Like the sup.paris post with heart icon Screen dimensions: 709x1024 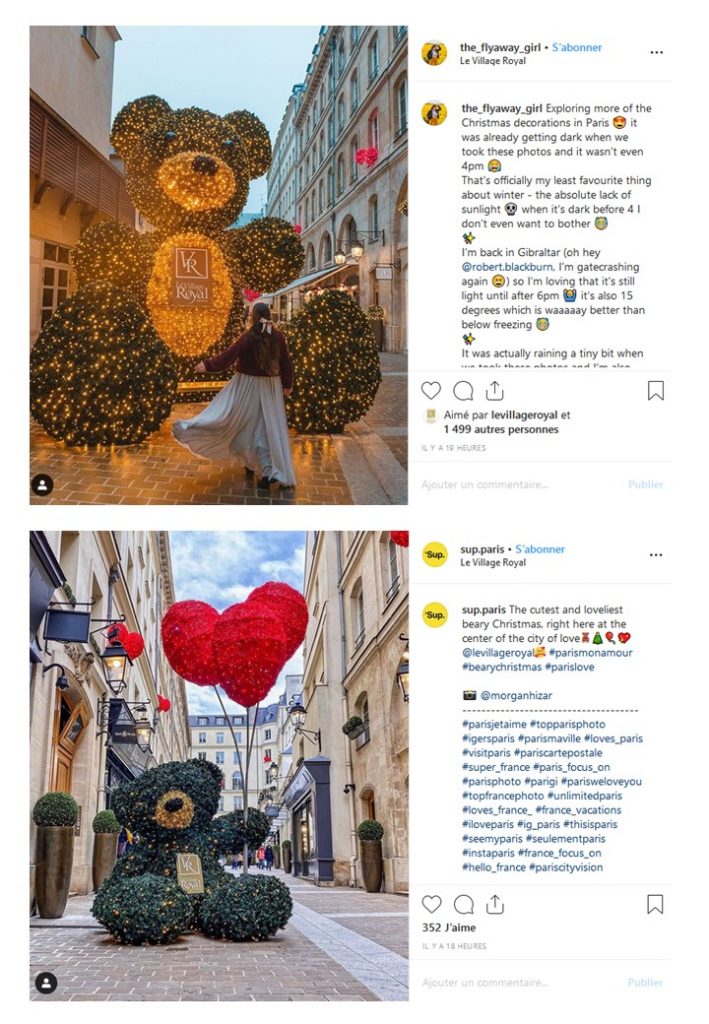tap(432, 904)
